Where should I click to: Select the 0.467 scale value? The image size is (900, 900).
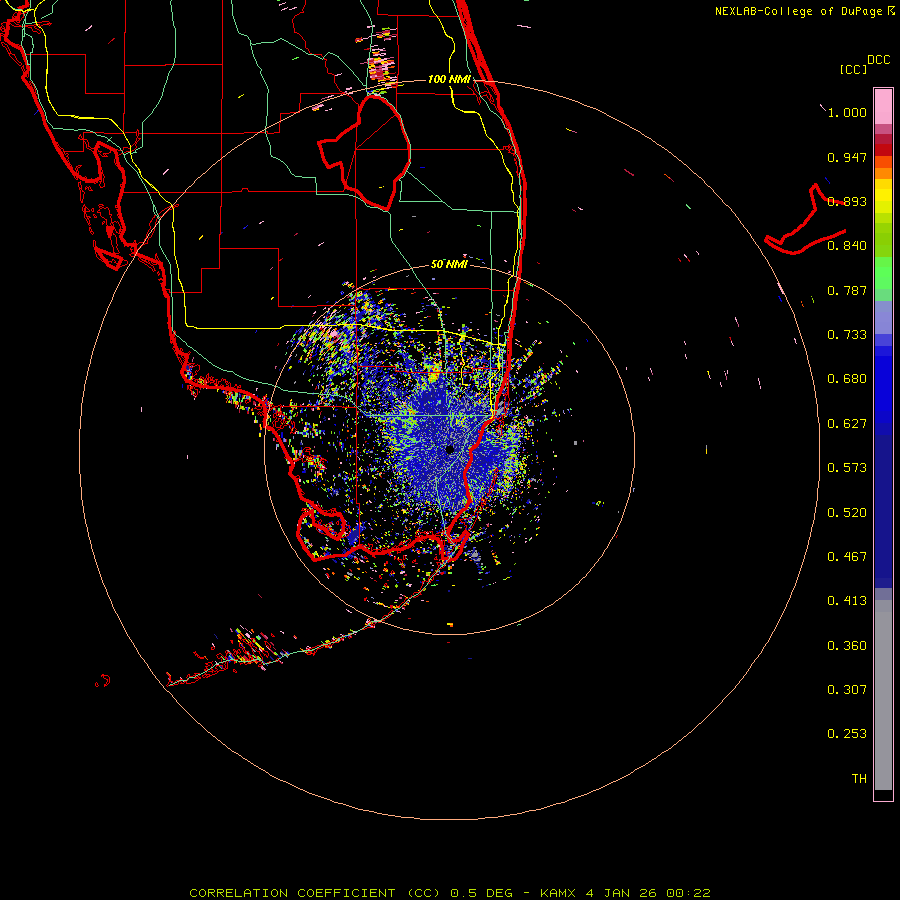(847, 557)
